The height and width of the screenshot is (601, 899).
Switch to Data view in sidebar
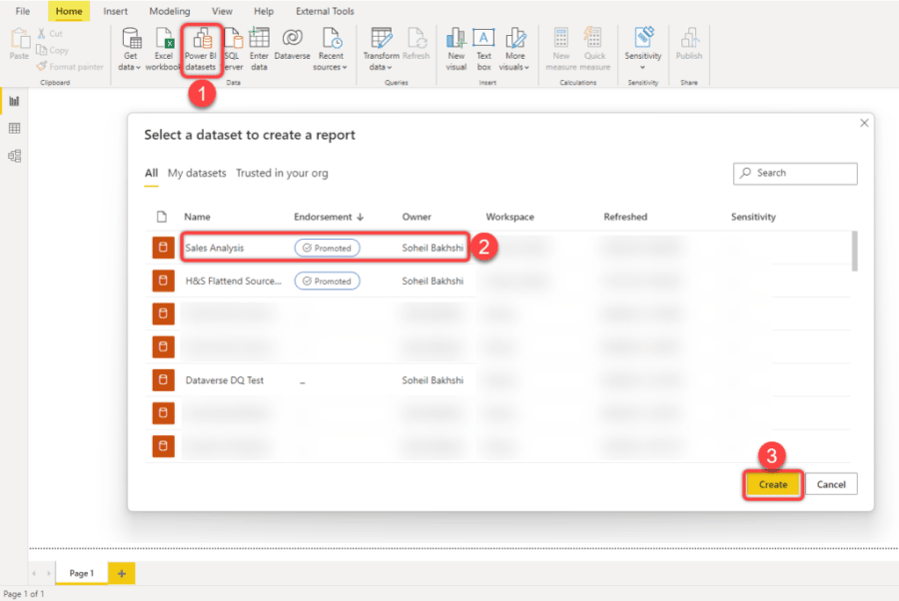pyautogui.click(x=14, y=128)
